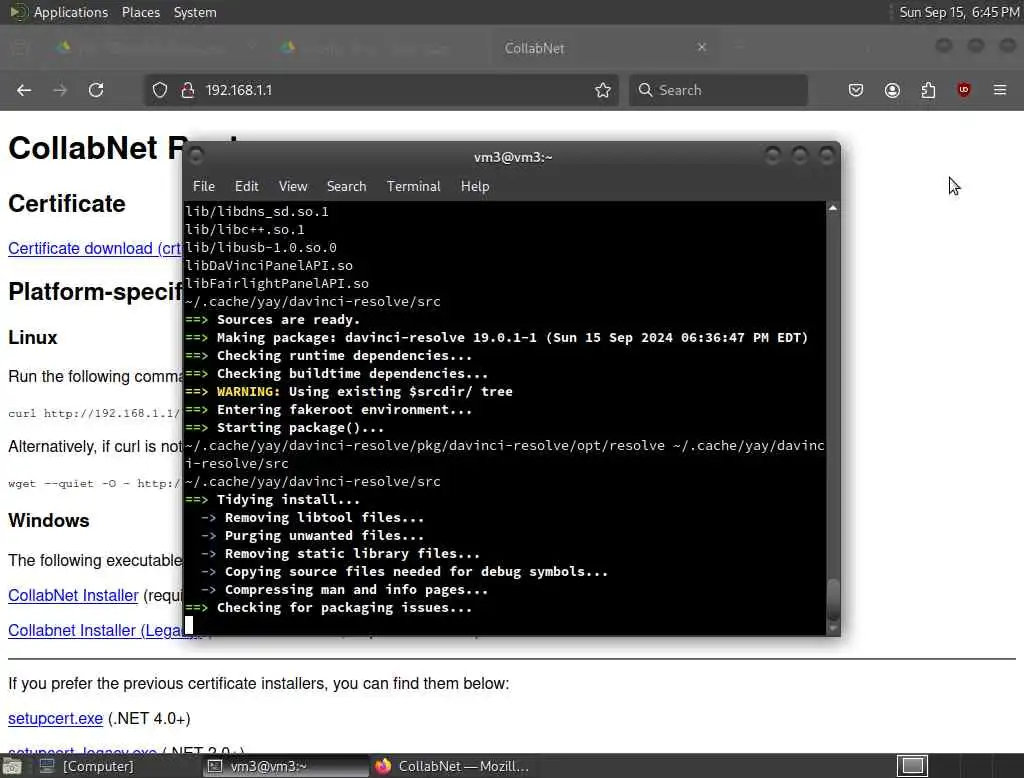Open the uBlock Origin extension icon
This screenshot has height=778, width=1024.
pyautogui.click(x=964, y=90)
